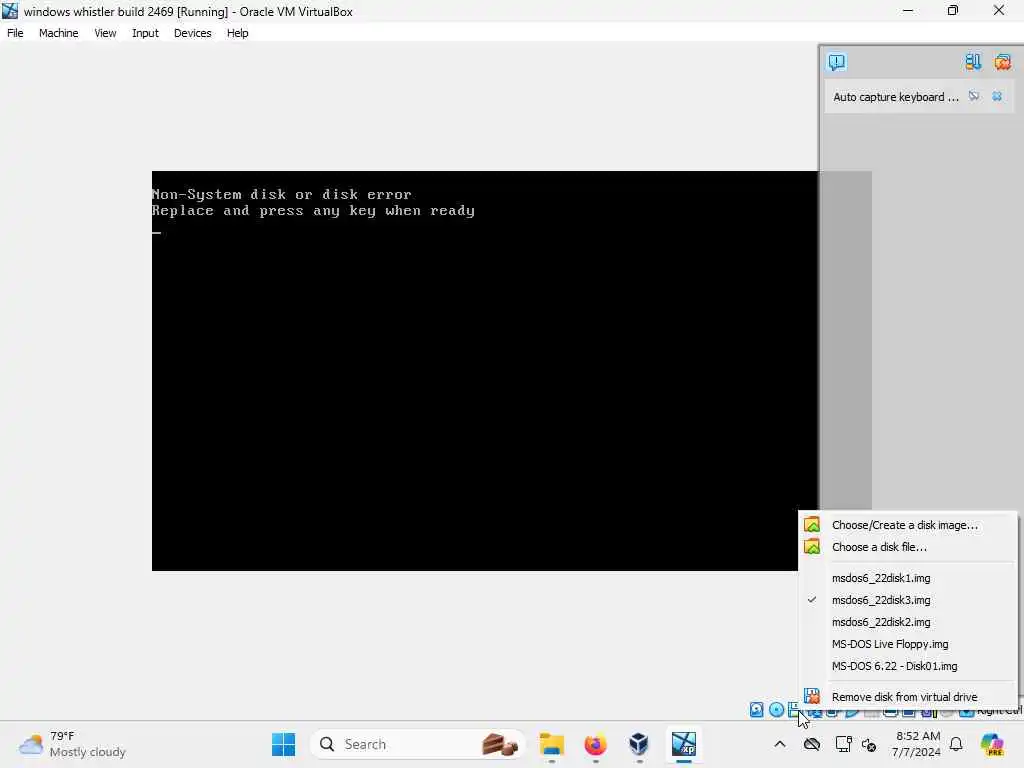The height and width of the screenshot is (768, 1024).
Task: Open File Explorer from taskbar
Action: [x=552, y=744]
